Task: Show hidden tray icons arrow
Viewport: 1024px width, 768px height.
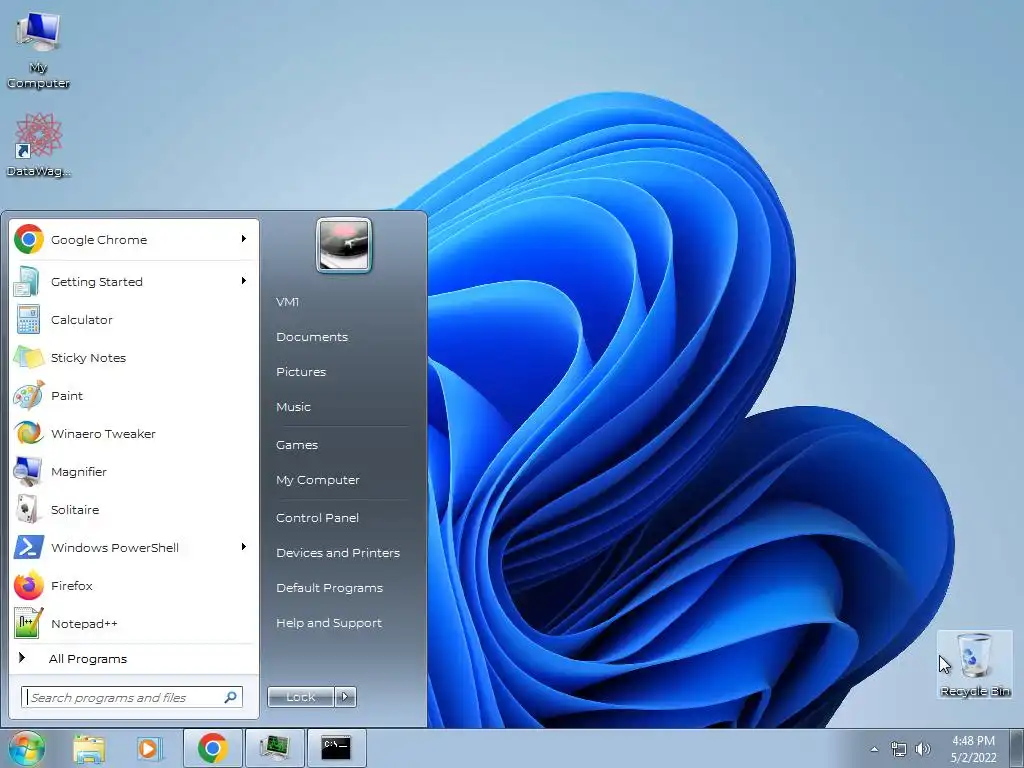Action: pyautogui.click(x=874, y=749)
